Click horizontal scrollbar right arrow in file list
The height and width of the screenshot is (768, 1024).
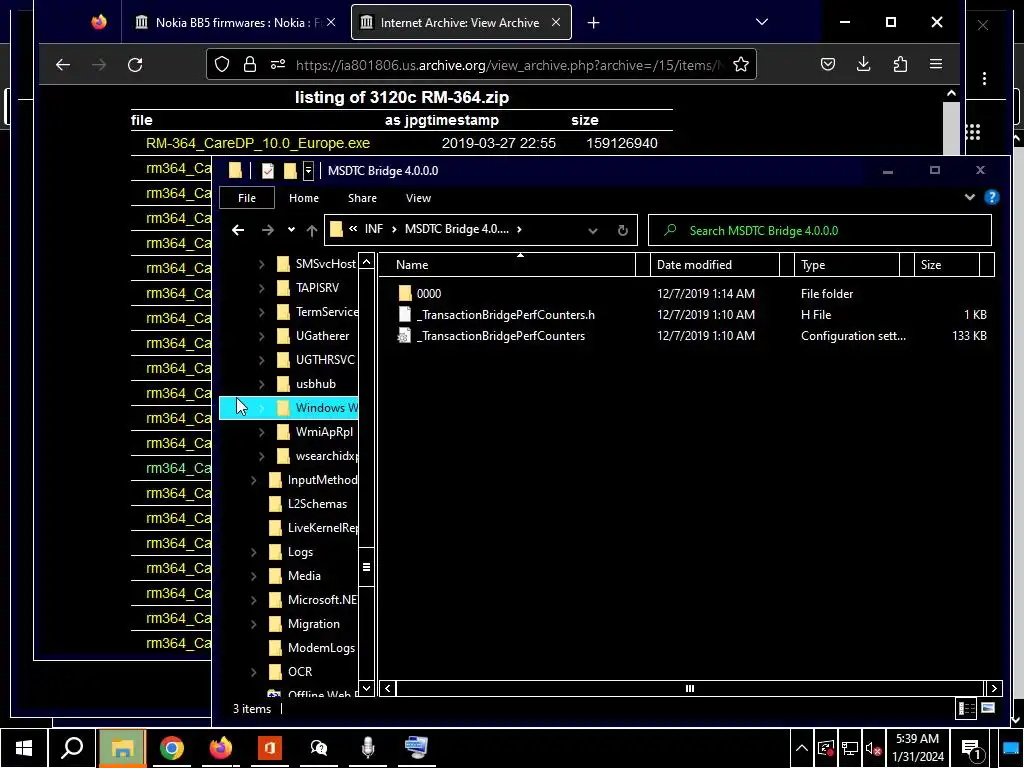pos(994,688)
